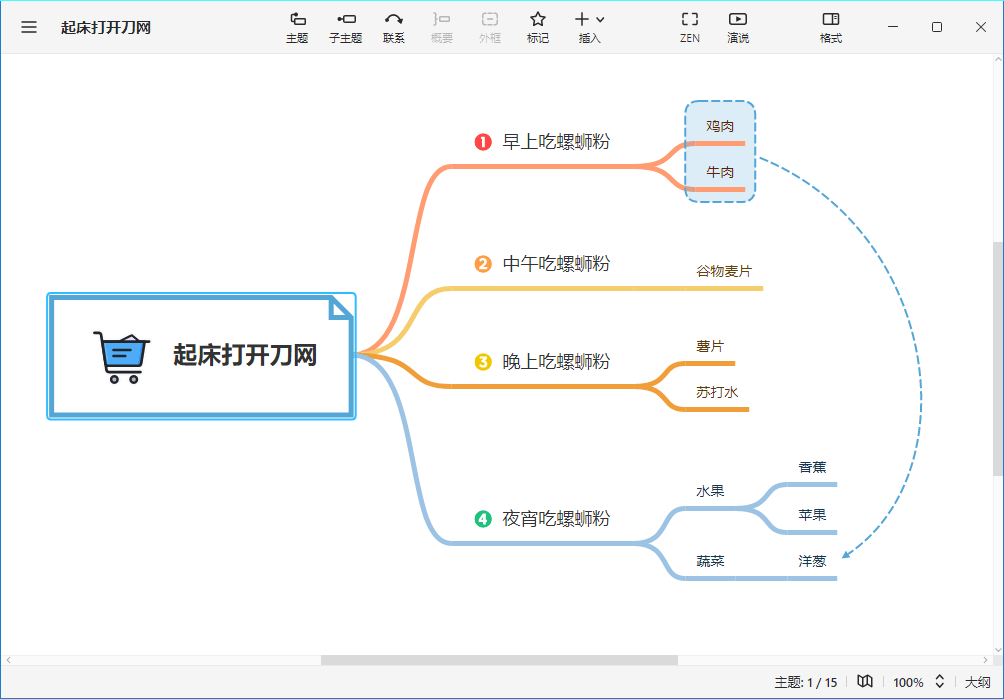Image resolution: width=1004 pixels, height=699 pixels.
Task: Enter ZEN fullscreen mode
Action: coord(689,27)
